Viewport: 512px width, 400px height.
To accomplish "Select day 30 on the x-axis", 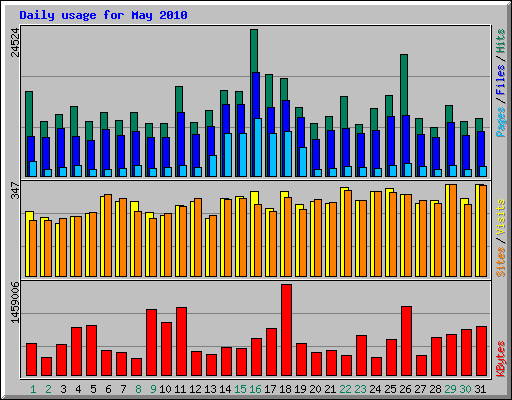I will (465, 389).
